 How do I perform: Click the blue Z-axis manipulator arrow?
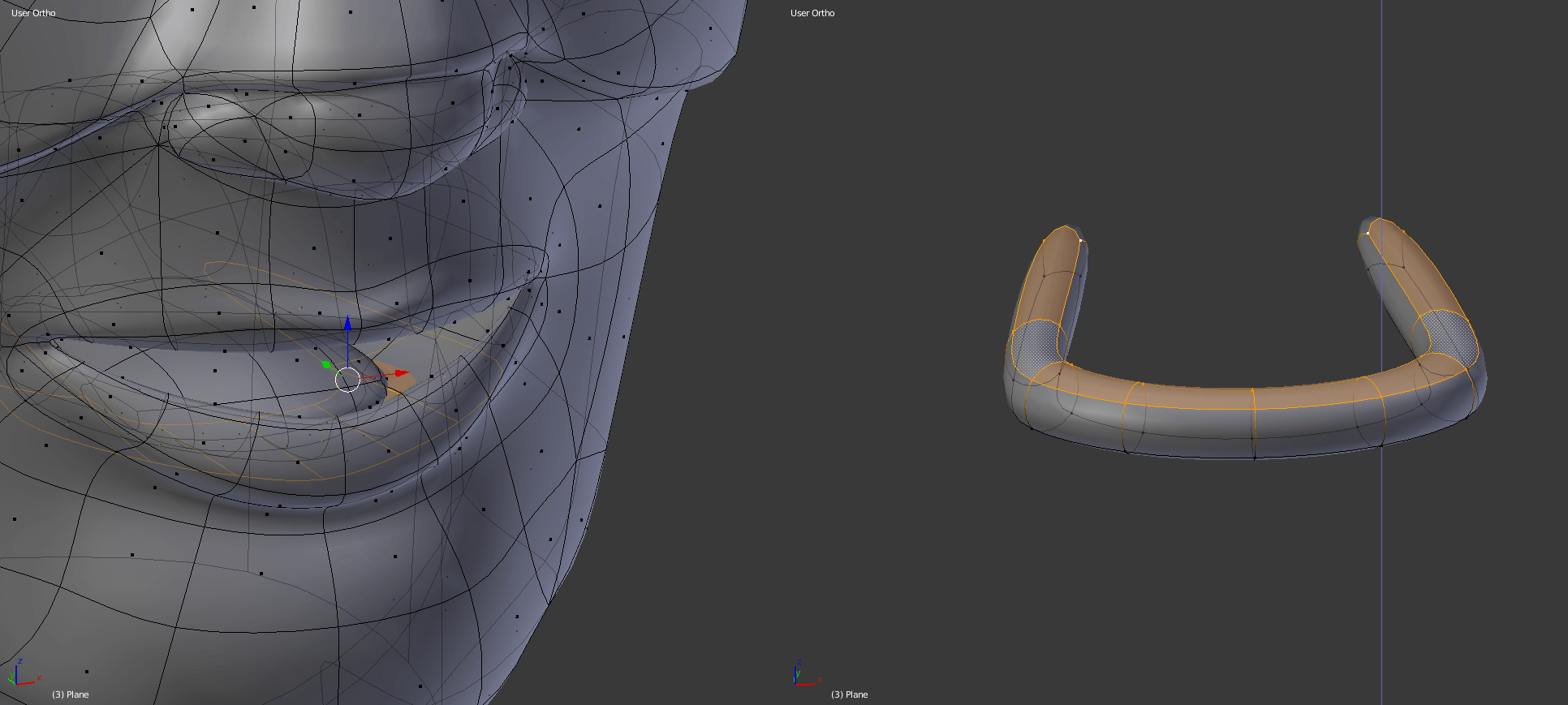[x=347, y=325]
